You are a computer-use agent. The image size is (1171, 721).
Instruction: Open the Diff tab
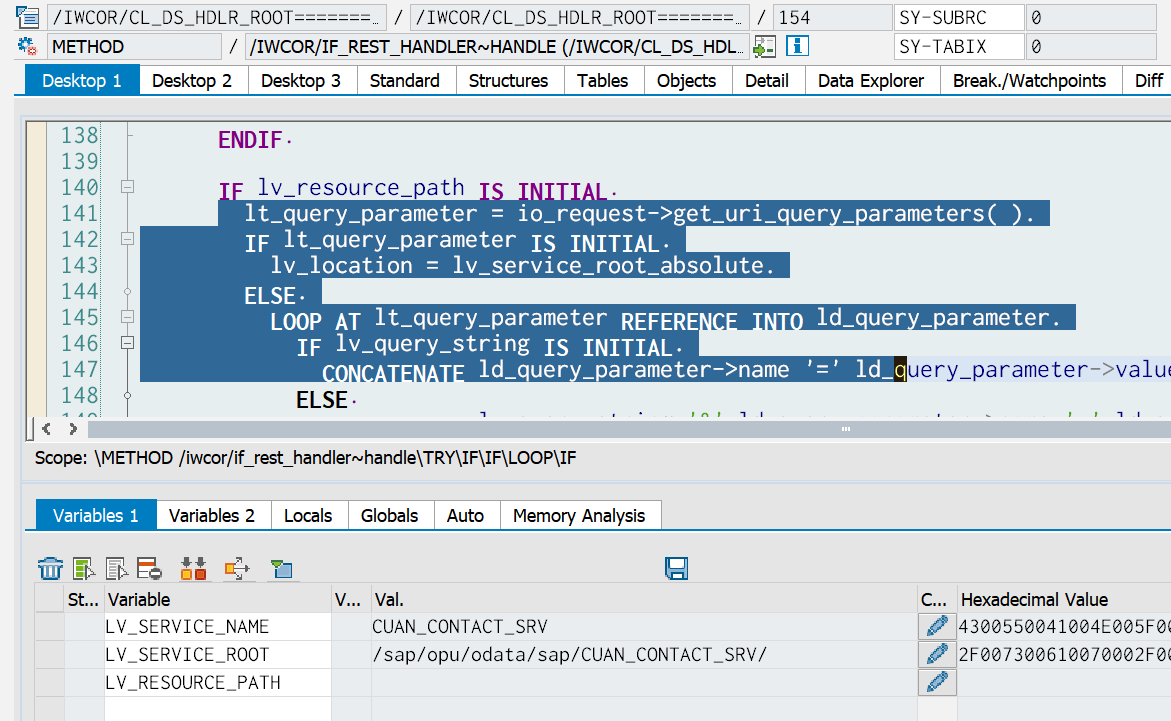1149,80
